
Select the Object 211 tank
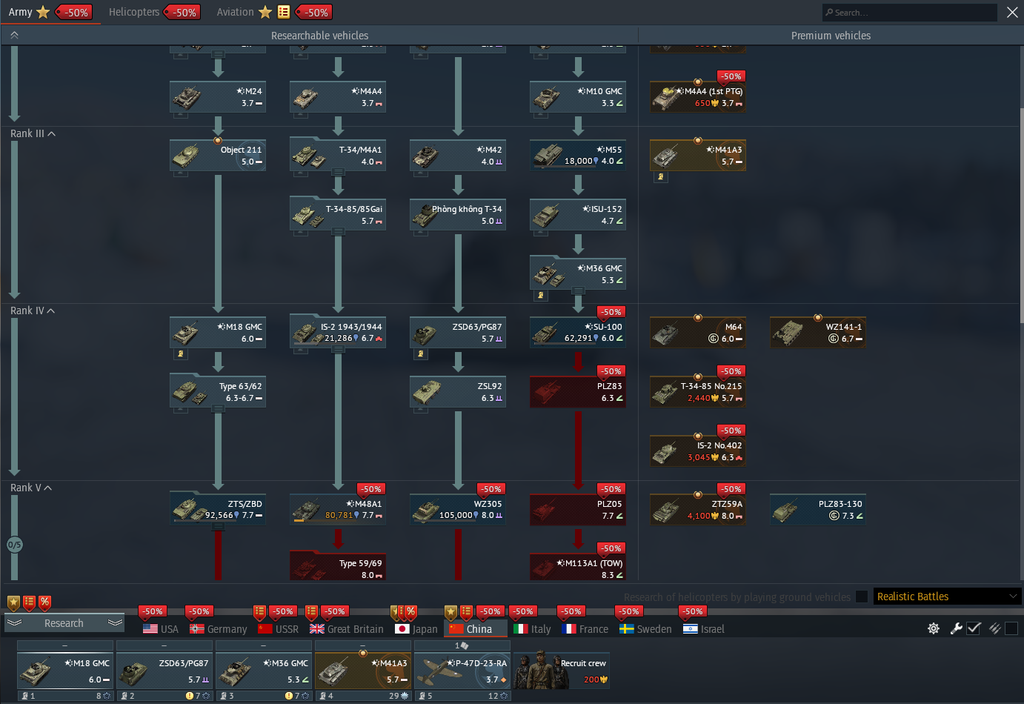click(217, 155)
